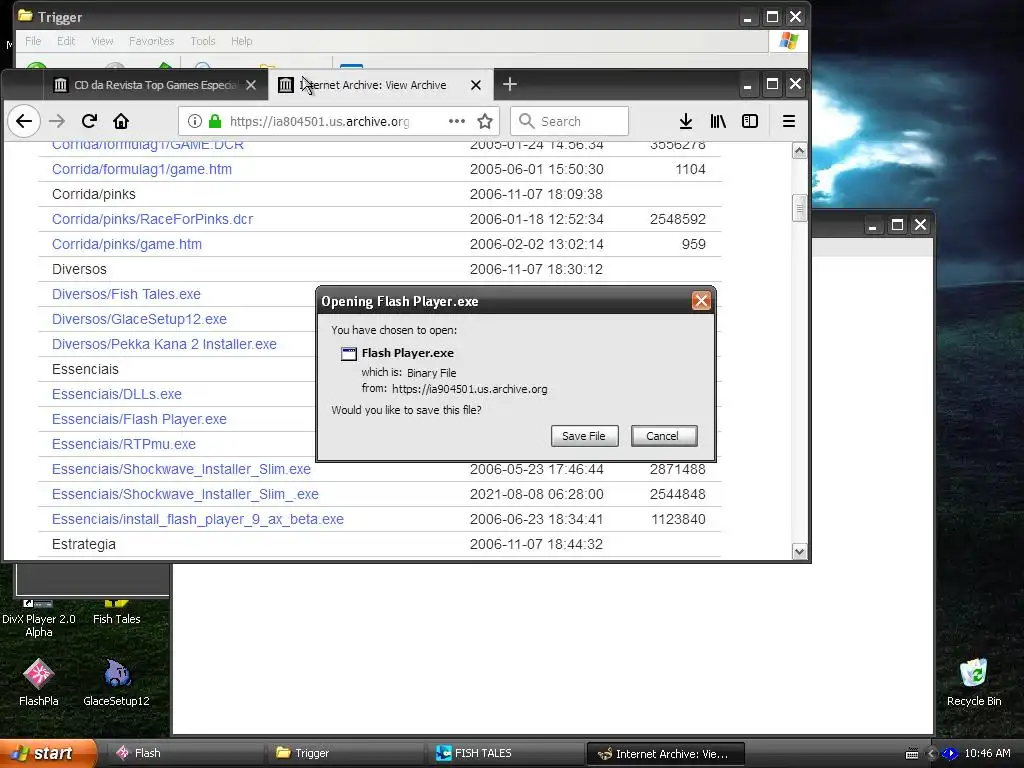Reload the current page
The width and height of the screenshot is (1024, 768).
click(89, 121)
